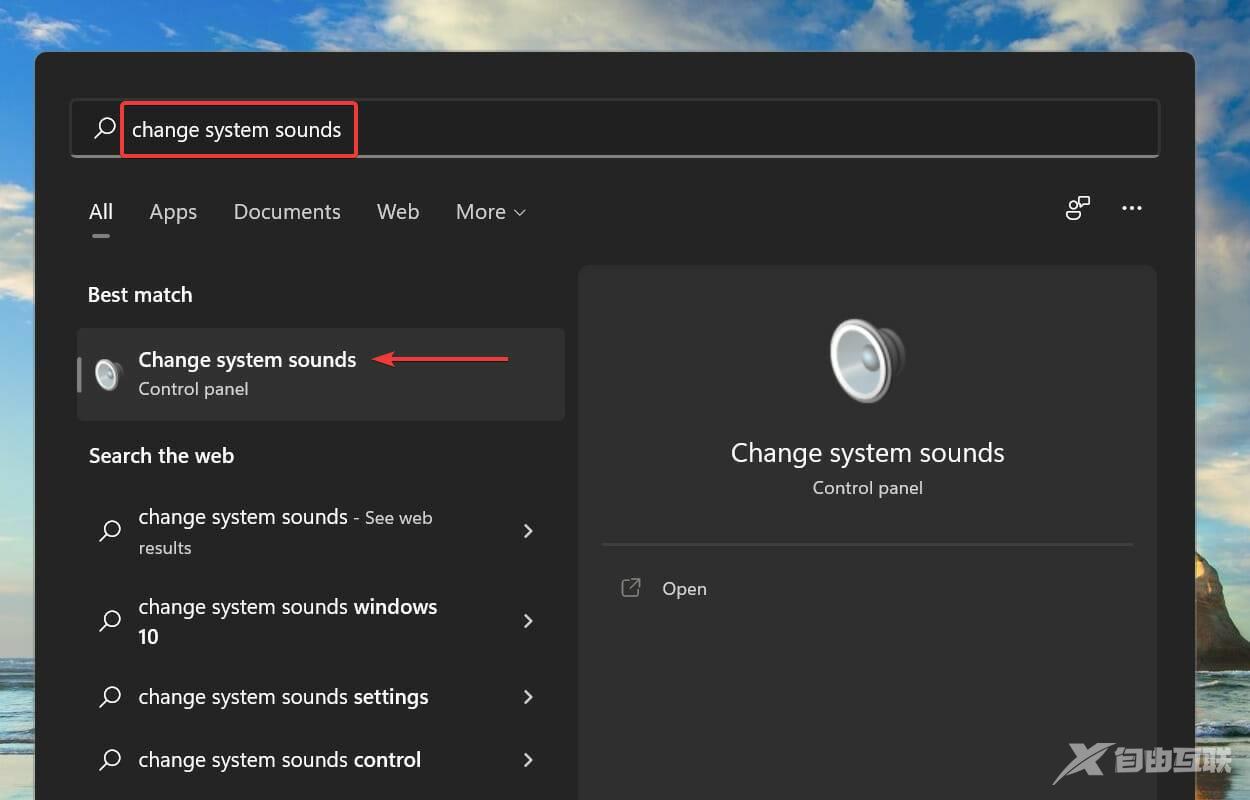
Task: Click the search icon beside change system sounds control
Action: [110, 760]
